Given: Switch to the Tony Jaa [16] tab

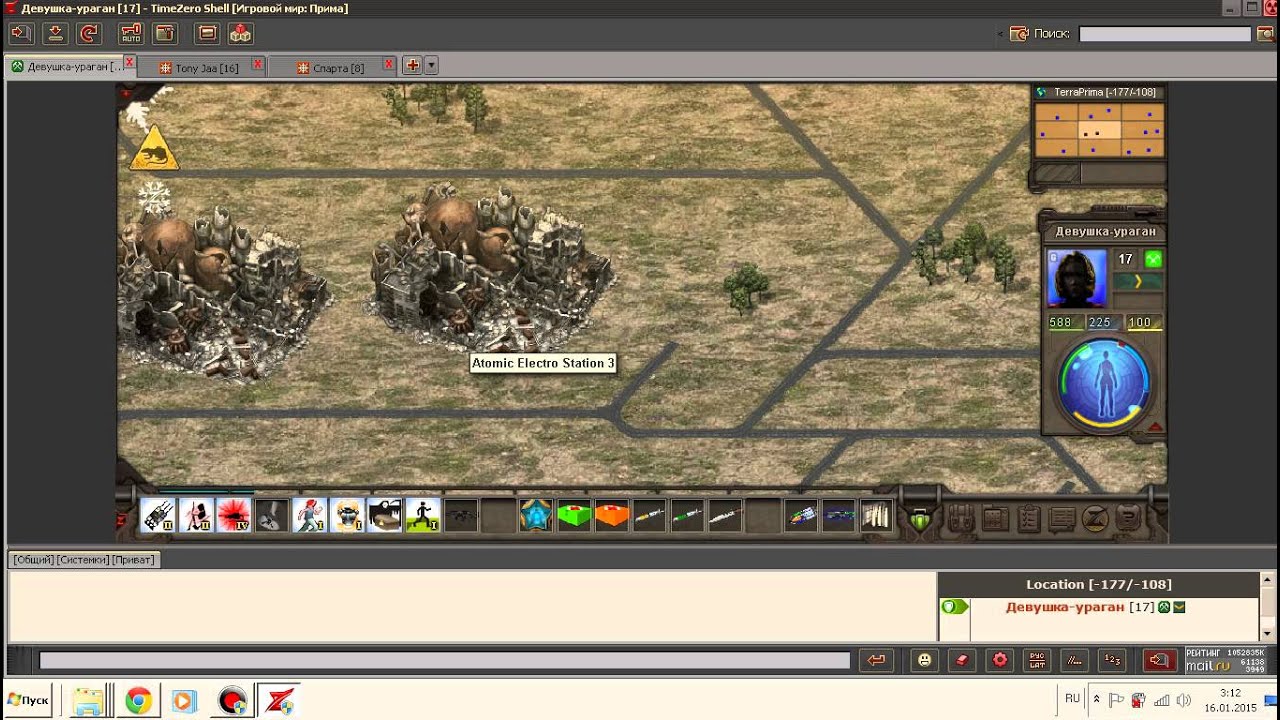Looking at the screenshot, I should tap(206, 68).
